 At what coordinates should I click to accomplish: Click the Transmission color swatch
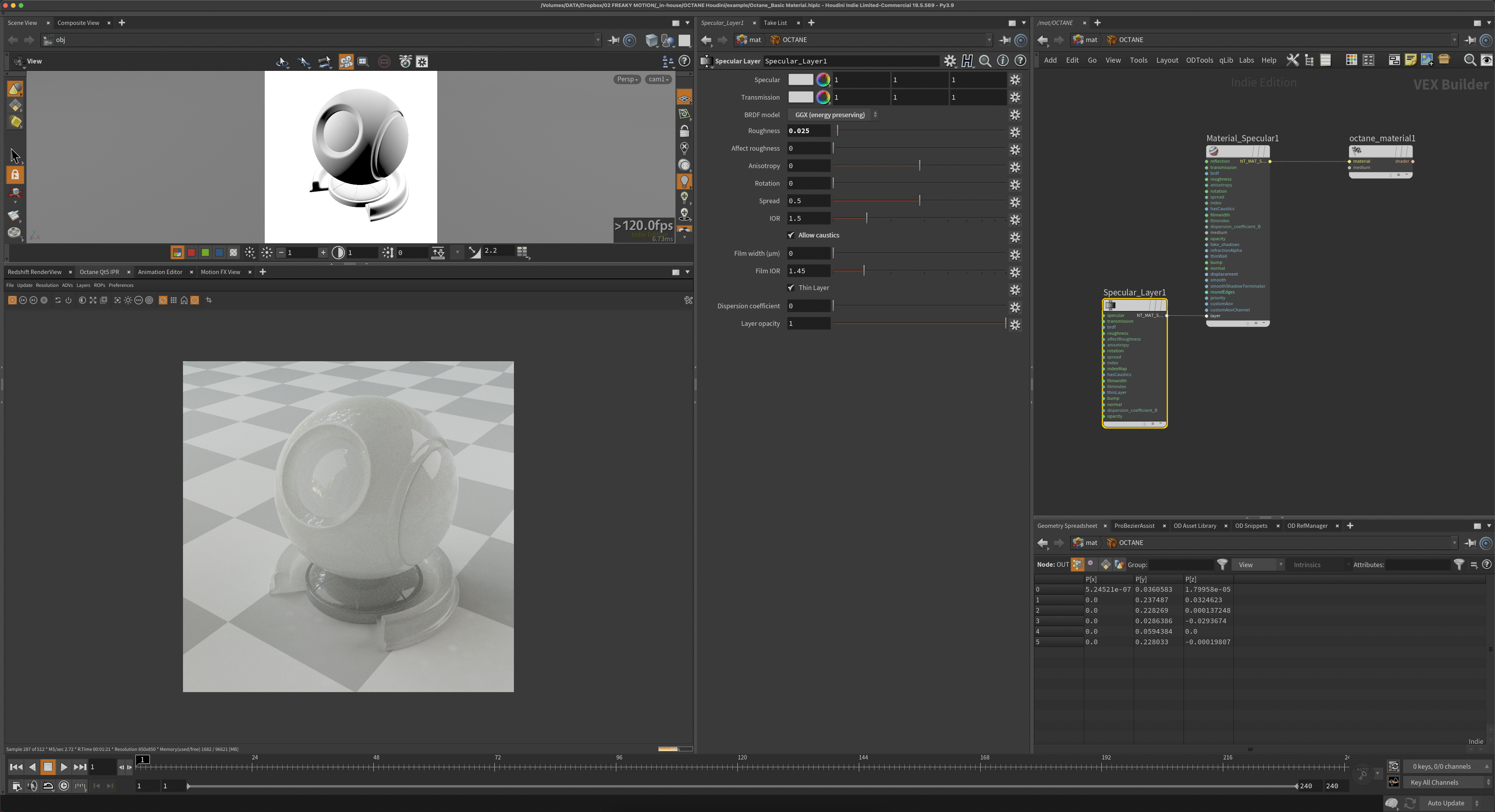point(800,97)
